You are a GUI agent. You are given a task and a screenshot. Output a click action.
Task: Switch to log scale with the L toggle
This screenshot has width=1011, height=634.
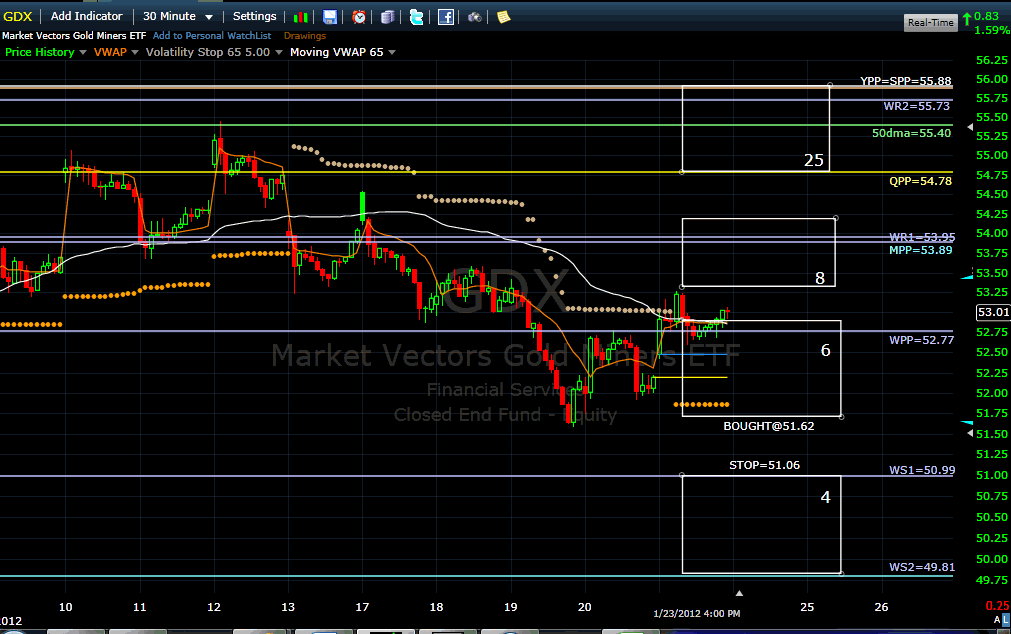click(x=1006, y=619)
